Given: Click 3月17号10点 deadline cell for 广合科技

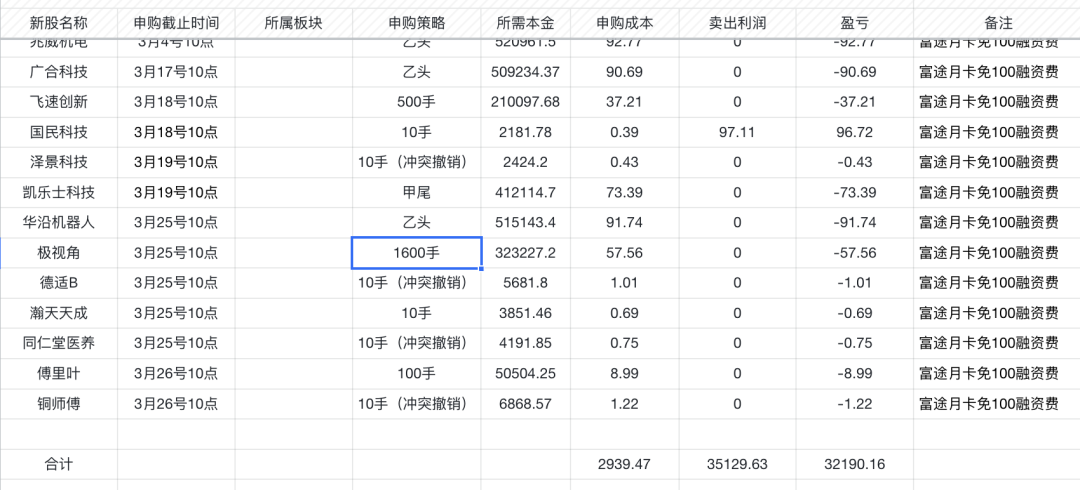Looking at the screenshot, I should [176, 72].
